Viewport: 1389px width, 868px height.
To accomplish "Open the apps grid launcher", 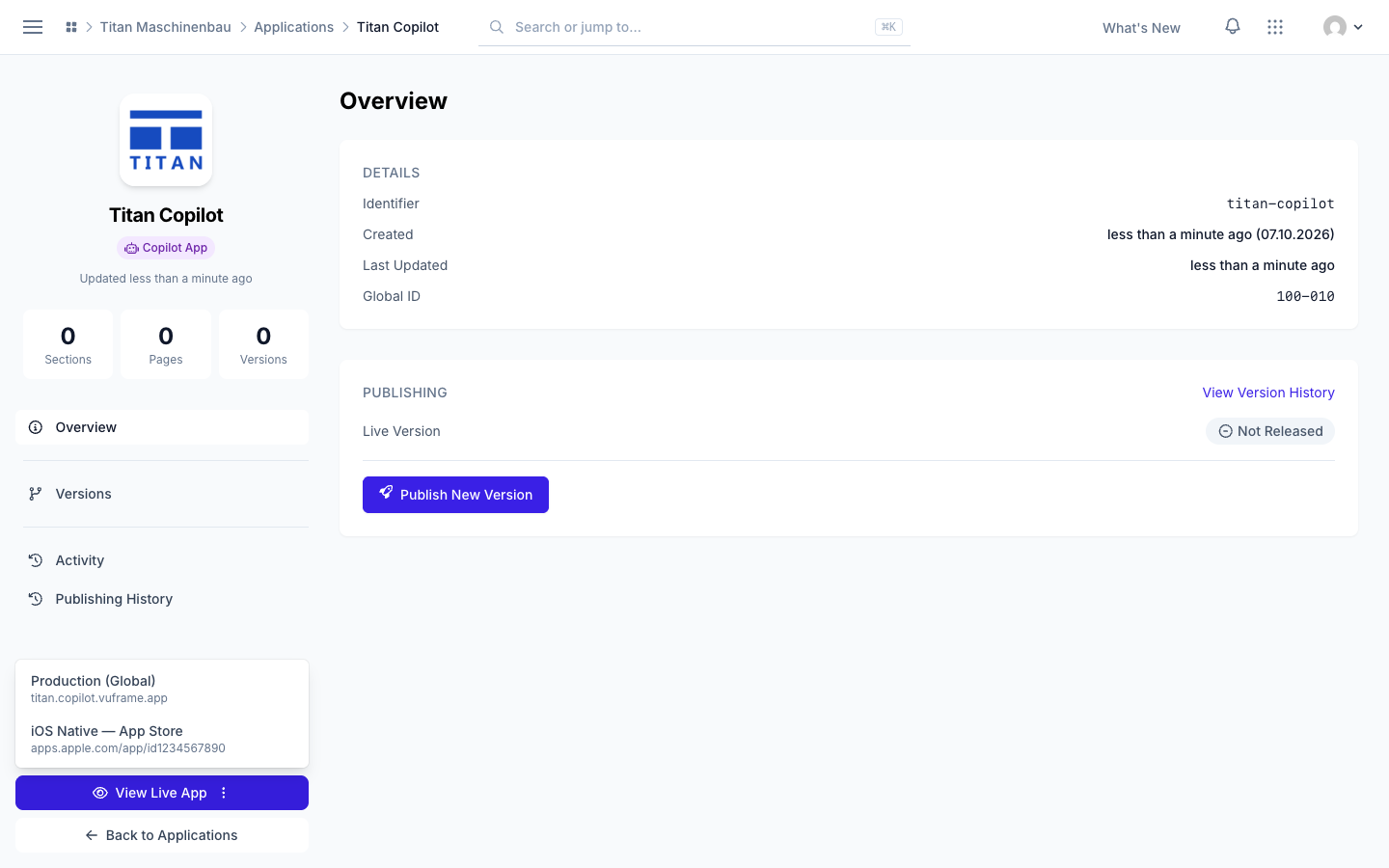I will point(1275,27).
